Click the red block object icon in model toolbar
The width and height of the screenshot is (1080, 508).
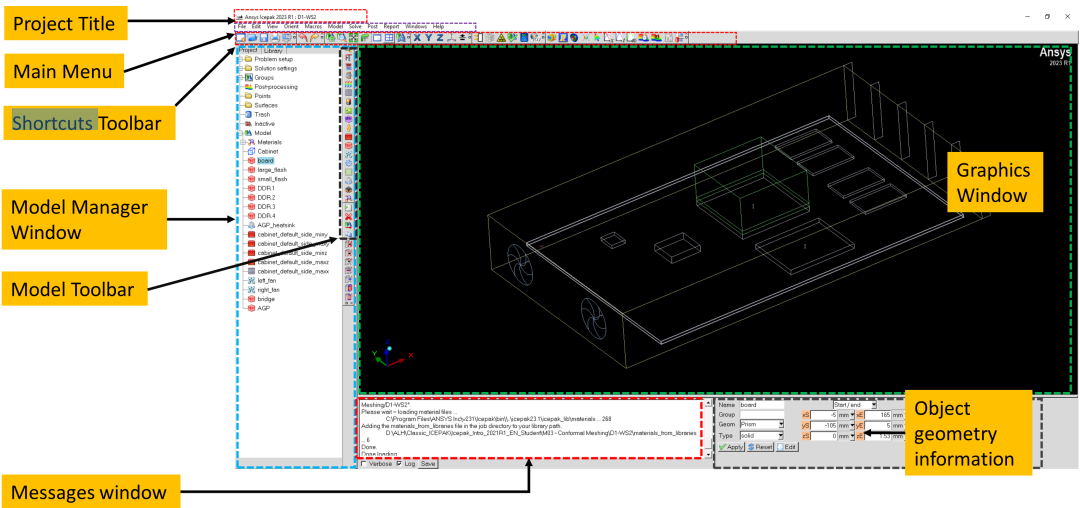(x=348, y=145)
